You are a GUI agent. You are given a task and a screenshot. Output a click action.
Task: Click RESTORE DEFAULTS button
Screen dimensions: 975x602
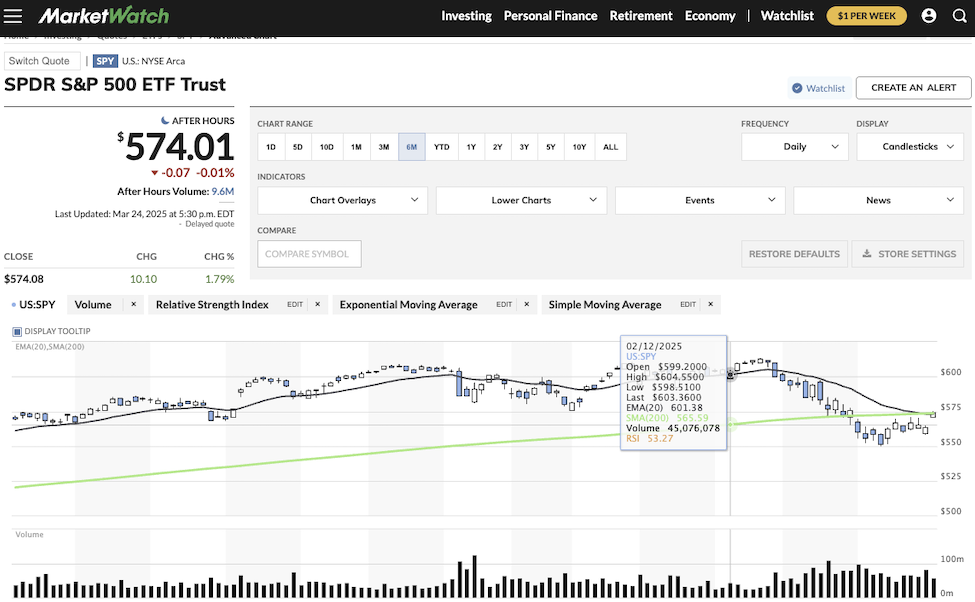[x=794, y=254]
